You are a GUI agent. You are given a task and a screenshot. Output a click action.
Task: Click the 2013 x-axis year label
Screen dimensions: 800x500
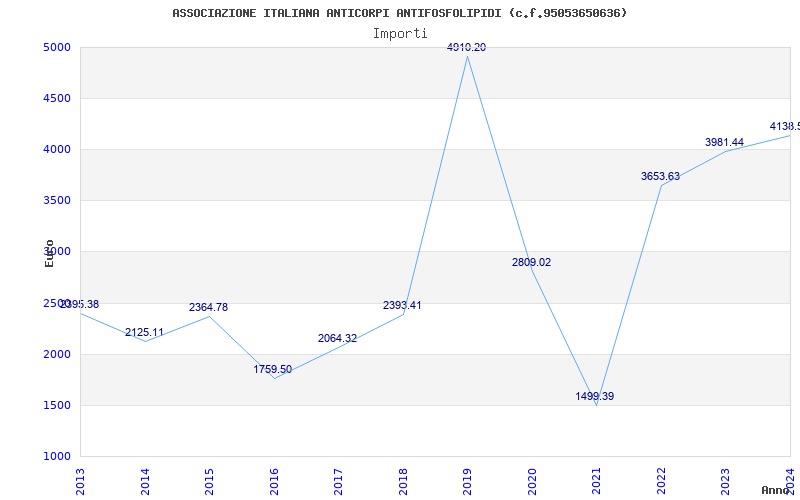(x=80, y=482)
